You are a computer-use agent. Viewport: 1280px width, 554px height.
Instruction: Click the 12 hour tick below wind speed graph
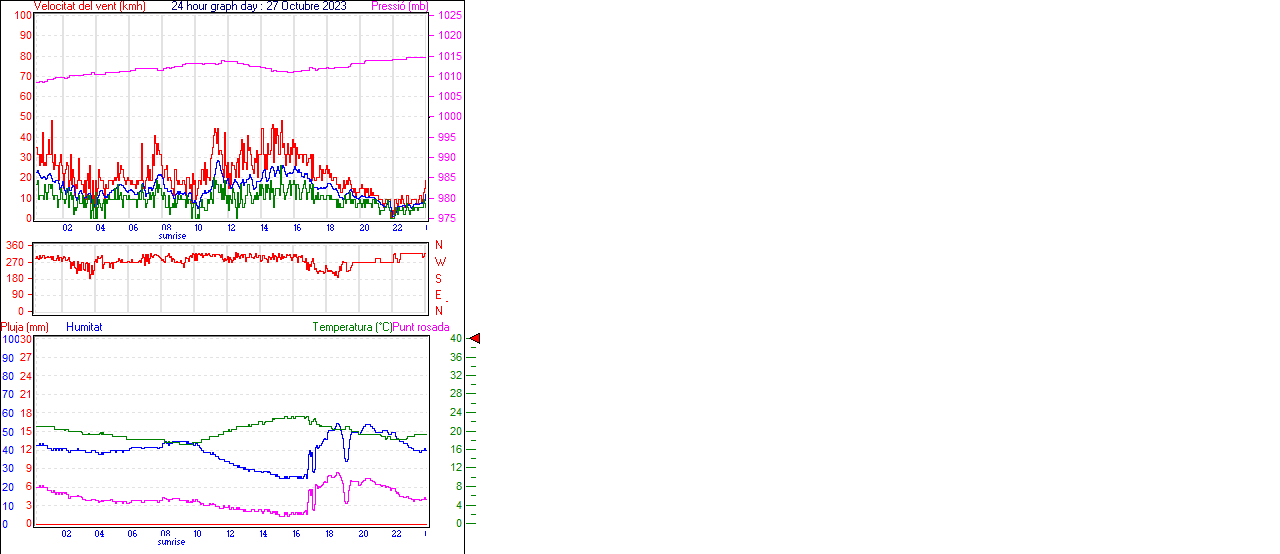[x=231, y=228]
